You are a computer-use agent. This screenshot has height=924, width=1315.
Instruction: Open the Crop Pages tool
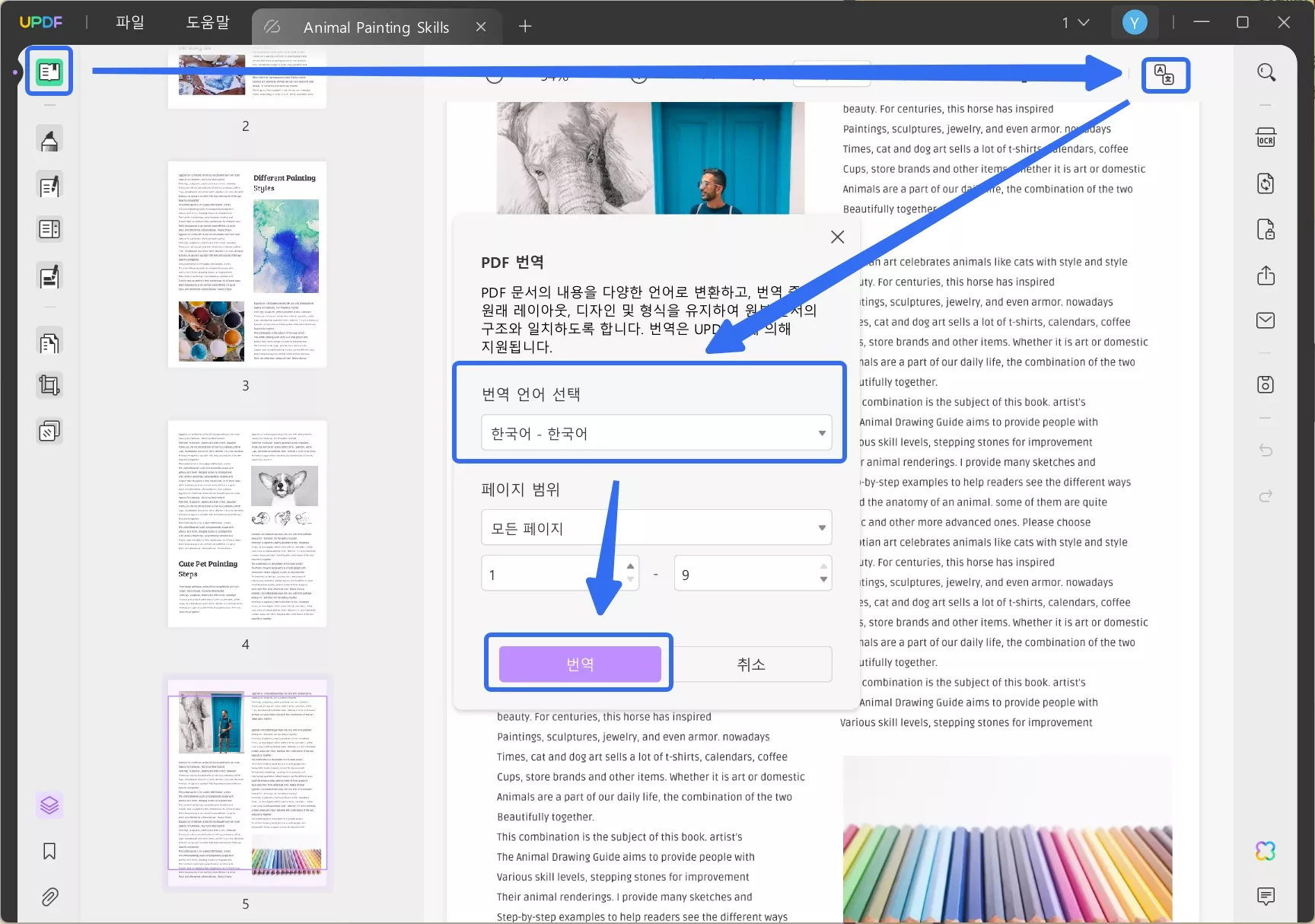coord(49,385)
